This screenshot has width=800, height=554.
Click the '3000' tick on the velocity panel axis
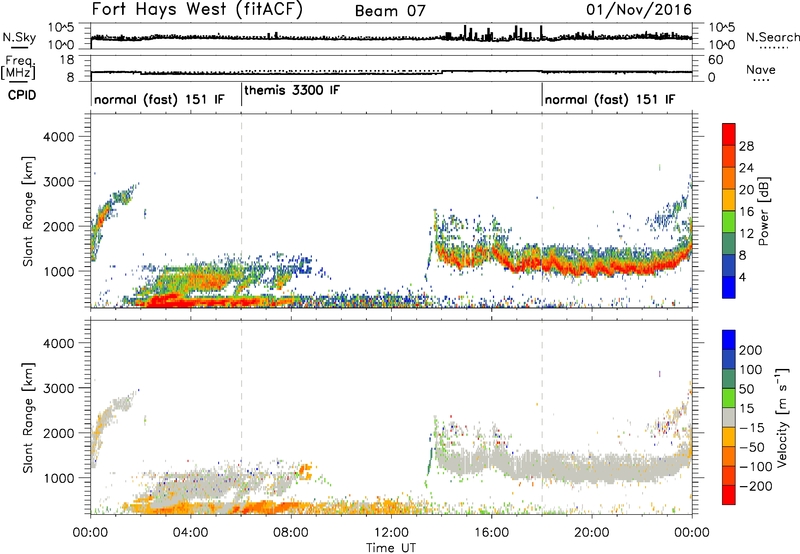[59, 388]
